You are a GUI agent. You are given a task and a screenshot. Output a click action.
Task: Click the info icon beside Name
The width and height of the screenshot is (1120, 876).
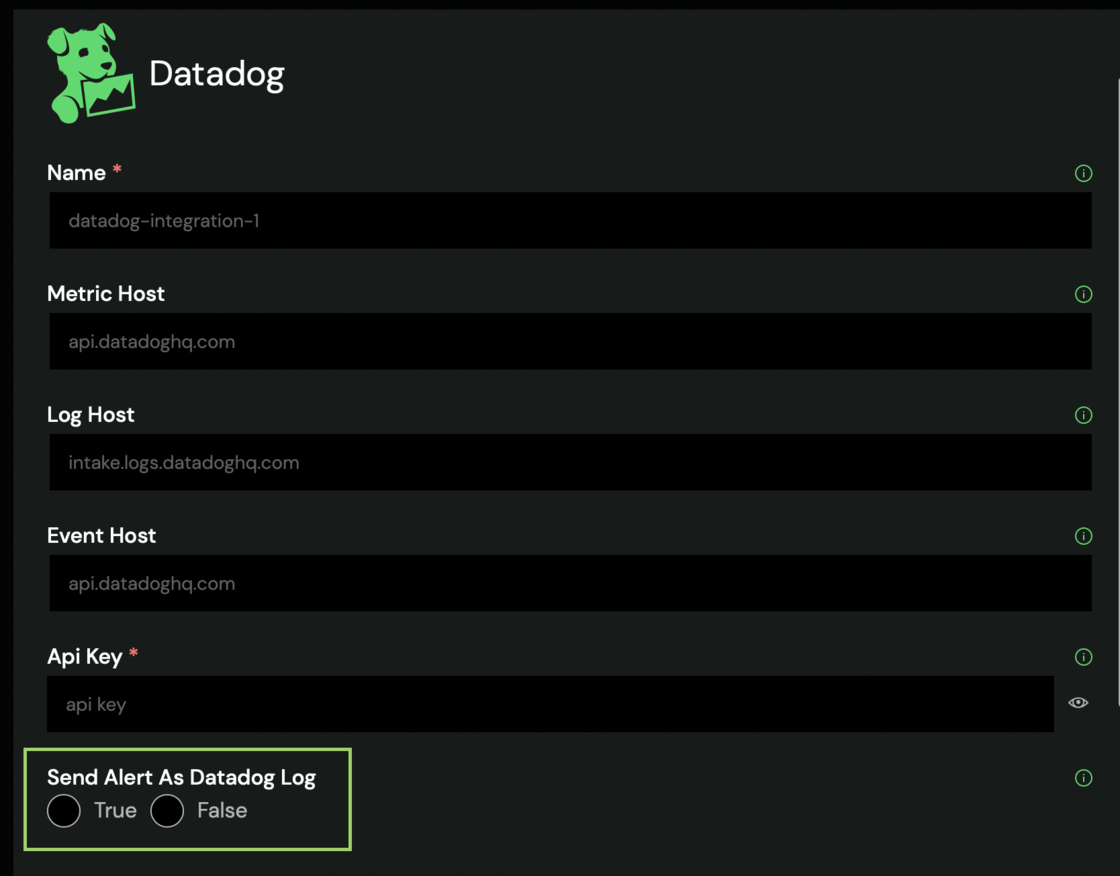(1083, 173)
